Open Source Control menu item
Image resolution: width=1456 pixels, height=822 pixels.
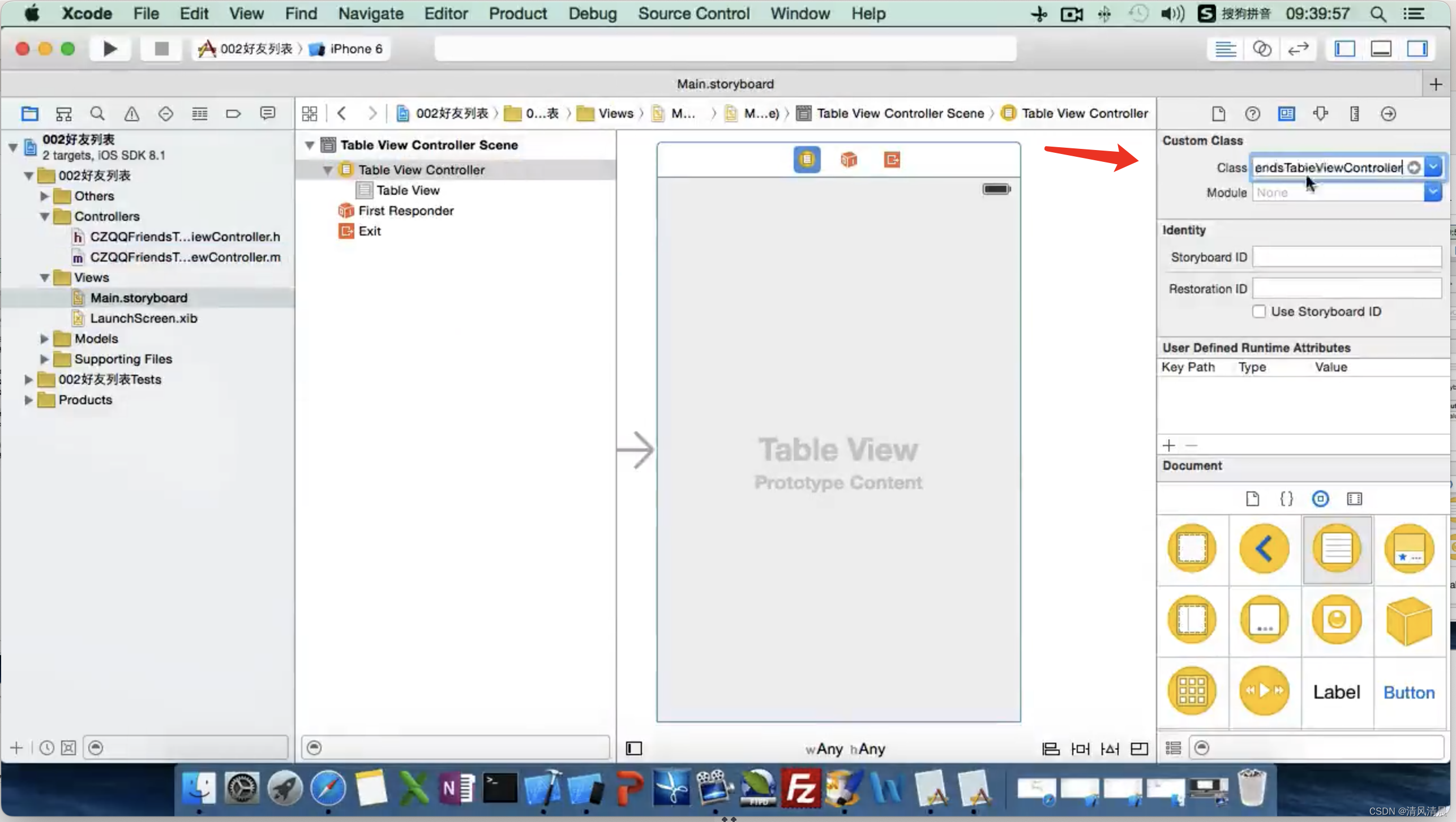tap(694, 13)
